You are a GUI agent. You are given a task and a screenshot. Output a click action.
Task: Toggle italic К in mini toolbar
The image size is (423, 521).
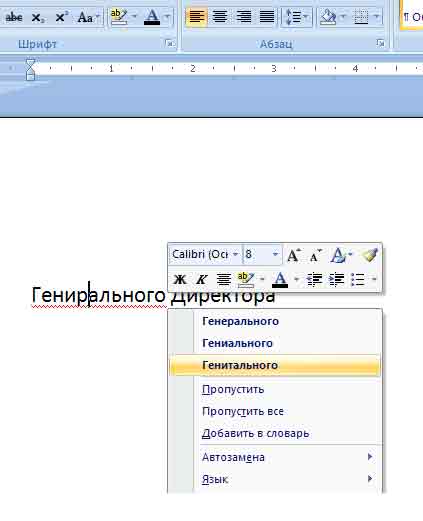(202, 279)
